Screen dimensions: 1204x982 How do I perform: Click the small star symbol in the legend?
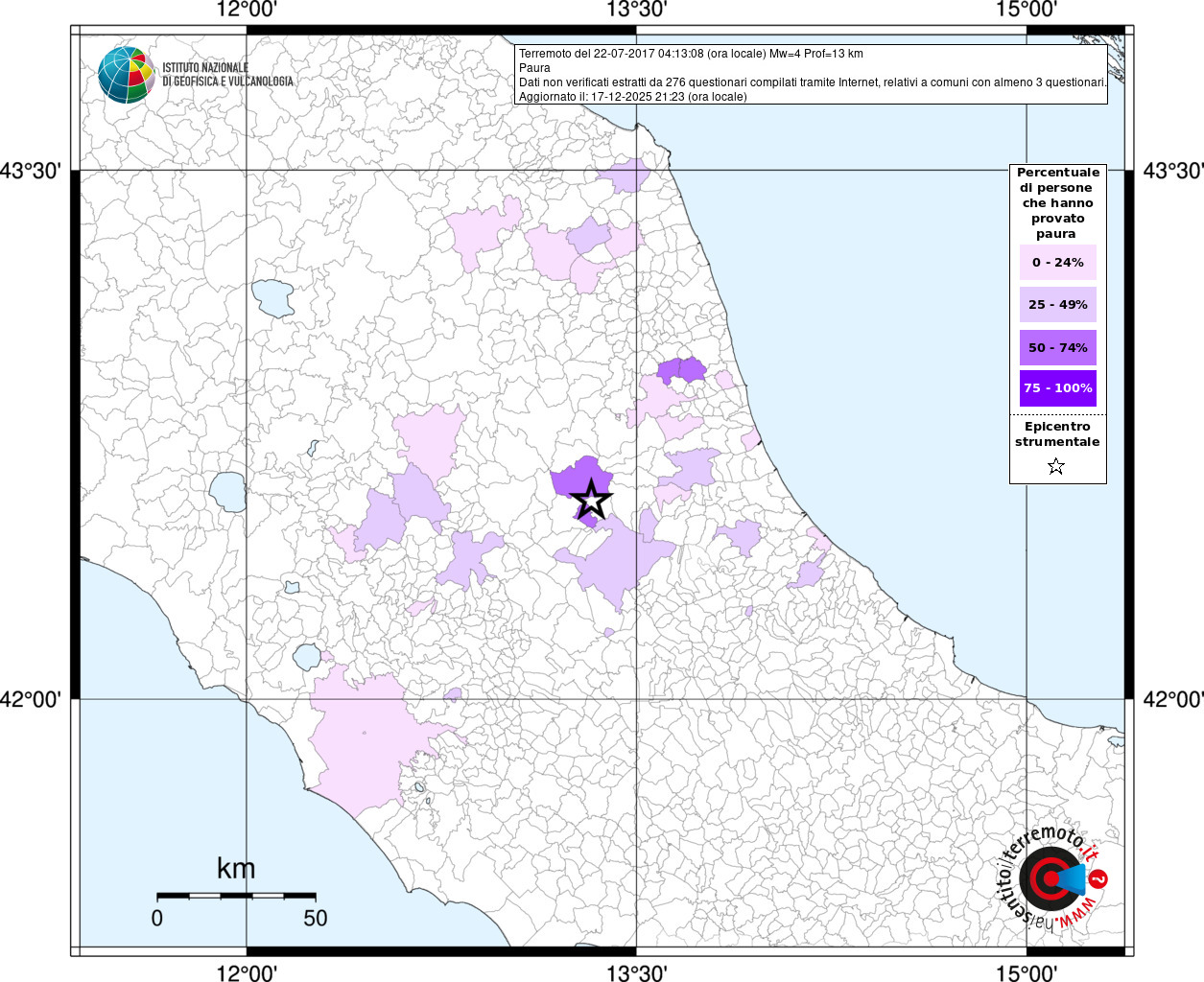tap(1056, 467)
